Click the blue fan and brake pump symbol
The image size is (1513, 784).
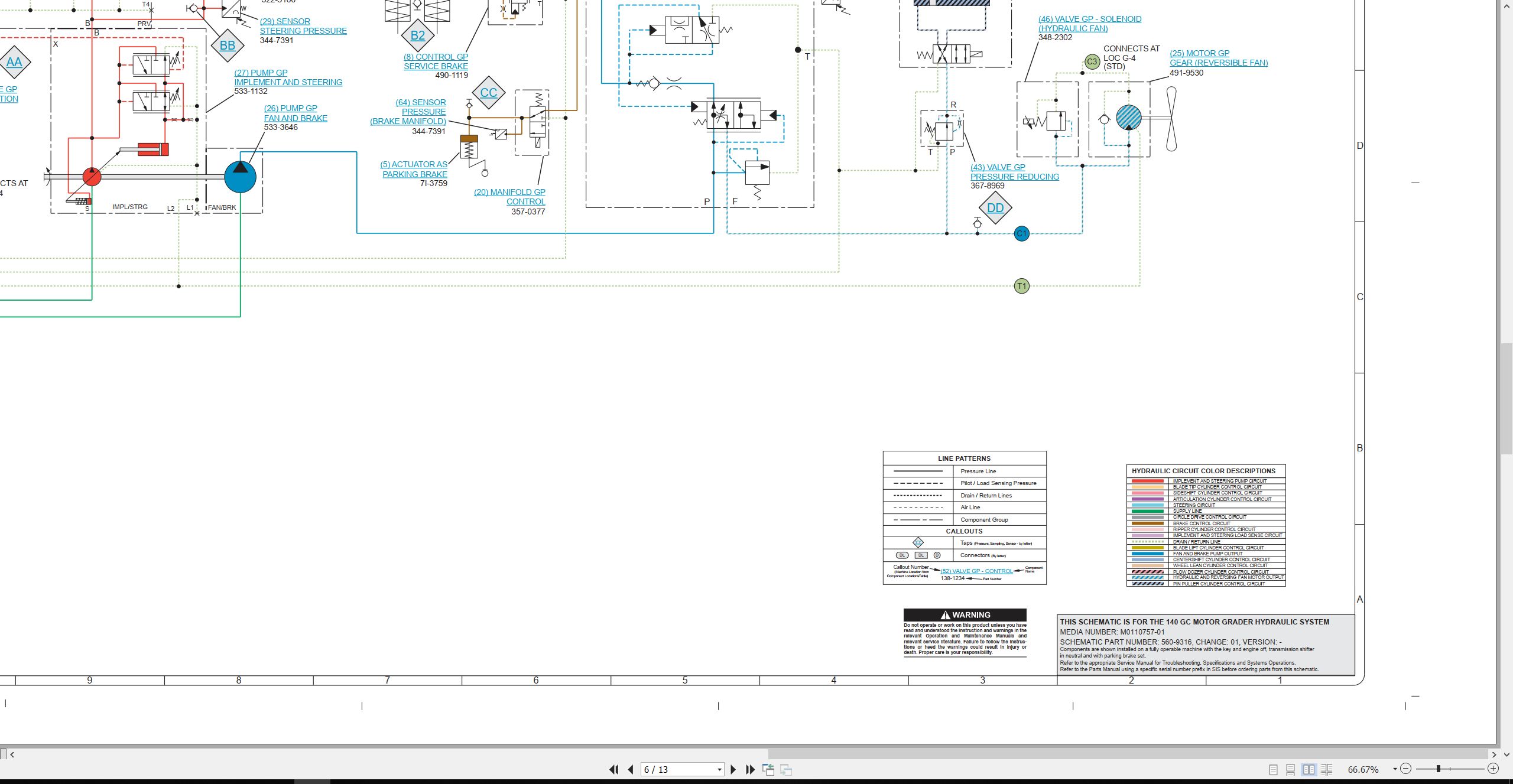pos(241,176)
